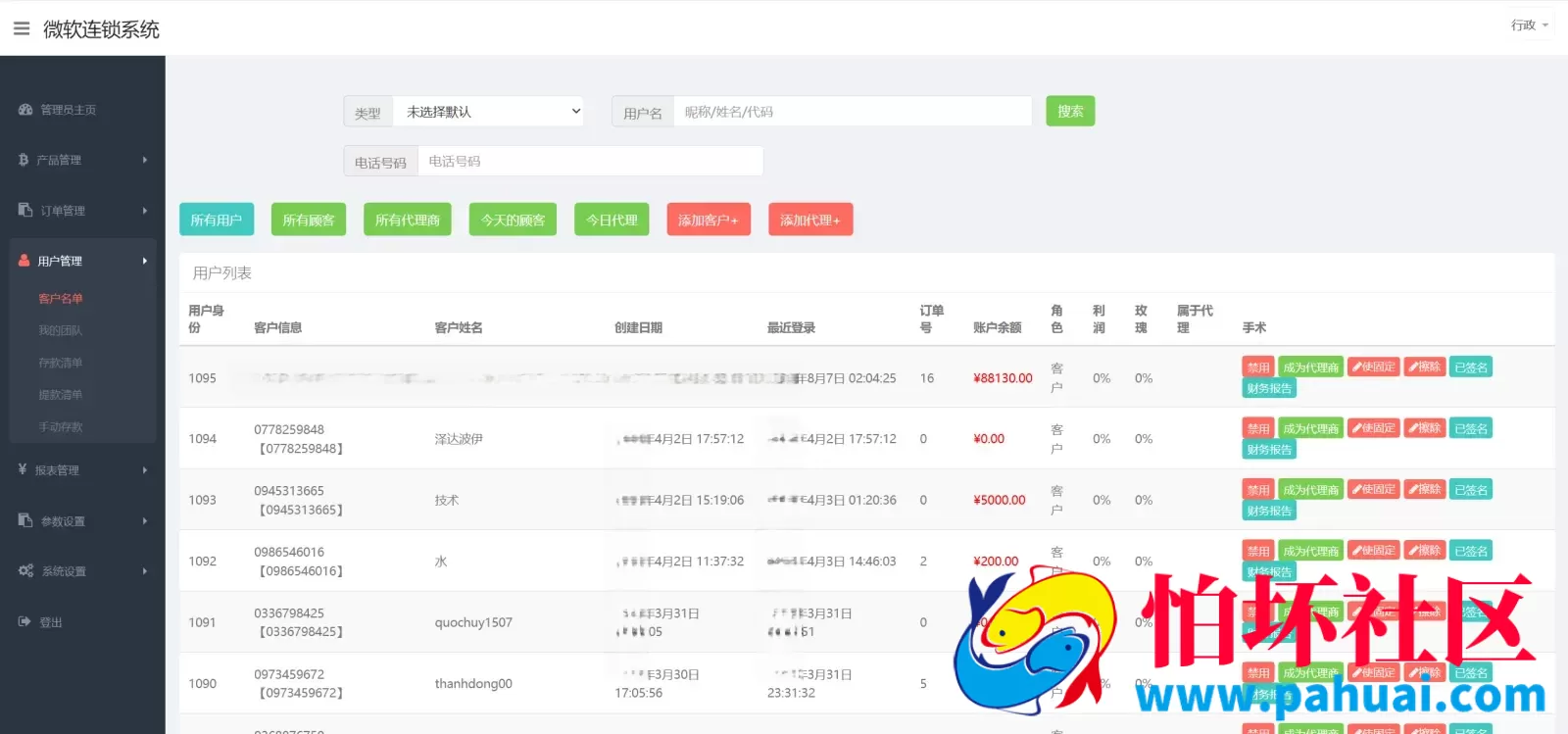Open 财务报告 for user 1094
The width and height of the screenshot is (1568, 734).
point(1269,449)
